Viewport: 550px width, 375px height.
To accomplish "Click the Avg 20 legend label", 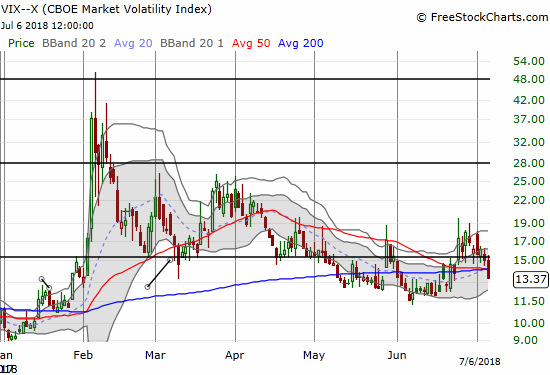I will click(133, 43).
